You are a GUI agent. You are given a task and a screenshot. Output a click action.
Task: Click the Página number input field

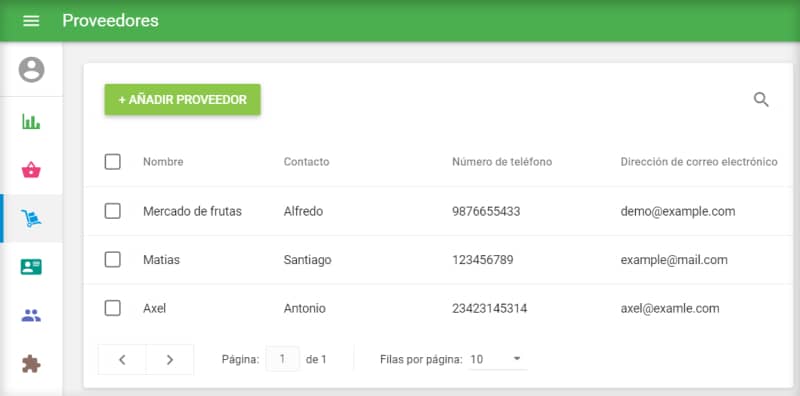pos(283,359)
